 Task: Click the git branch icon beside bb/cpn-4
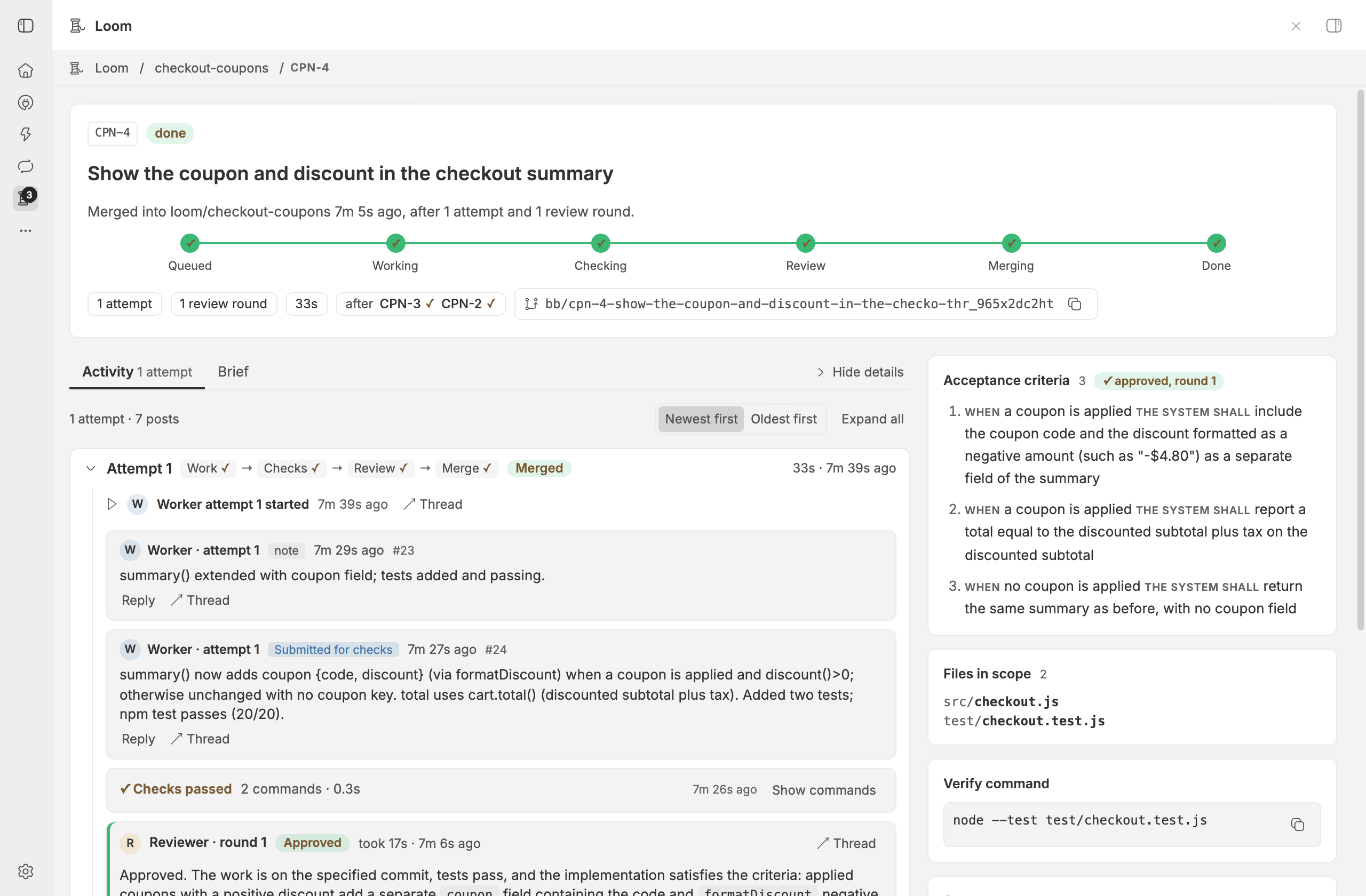pos(531,304)
